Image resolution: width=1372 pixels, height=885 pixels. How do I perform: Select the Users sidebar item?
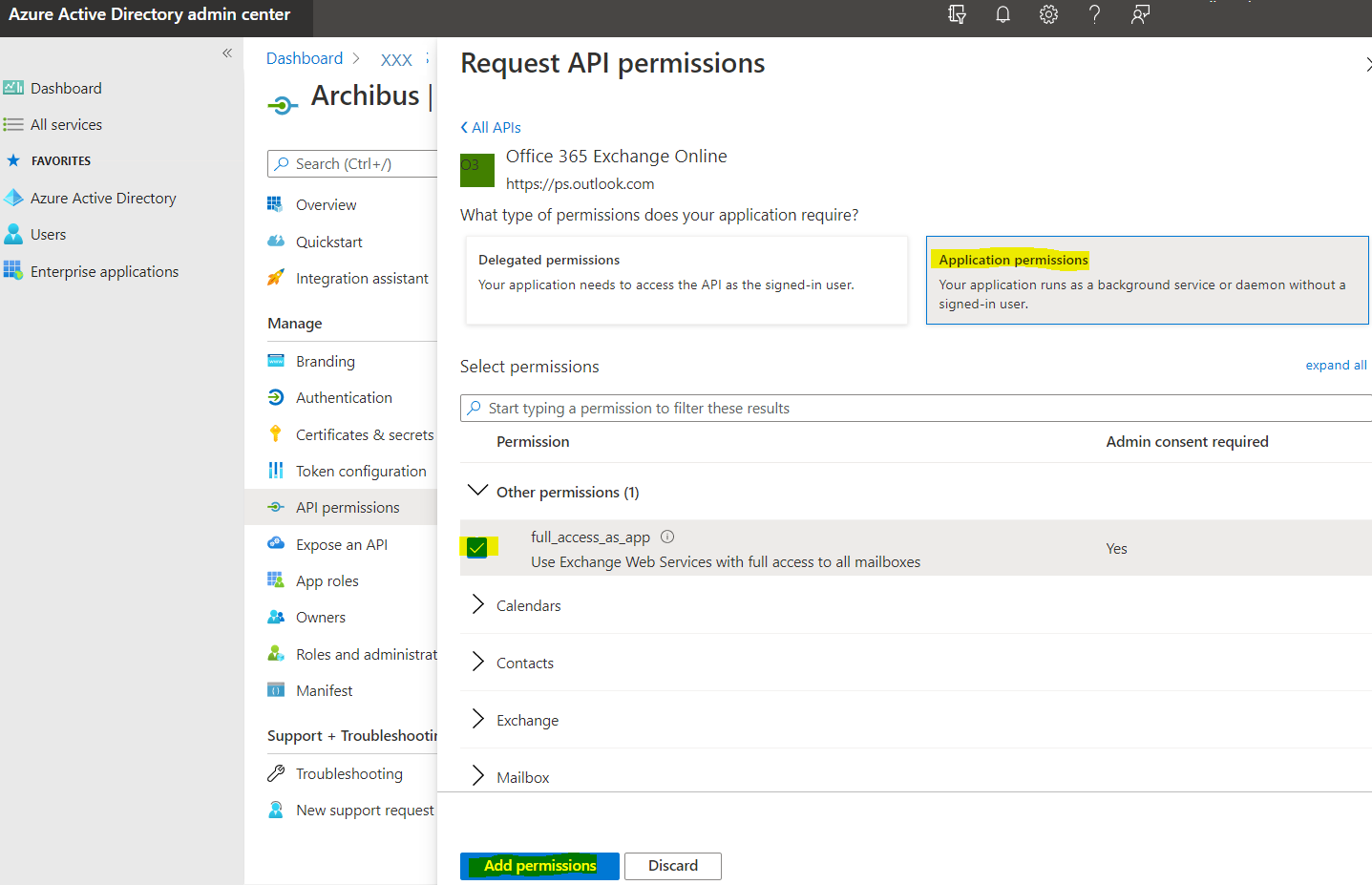click(47, 234)
